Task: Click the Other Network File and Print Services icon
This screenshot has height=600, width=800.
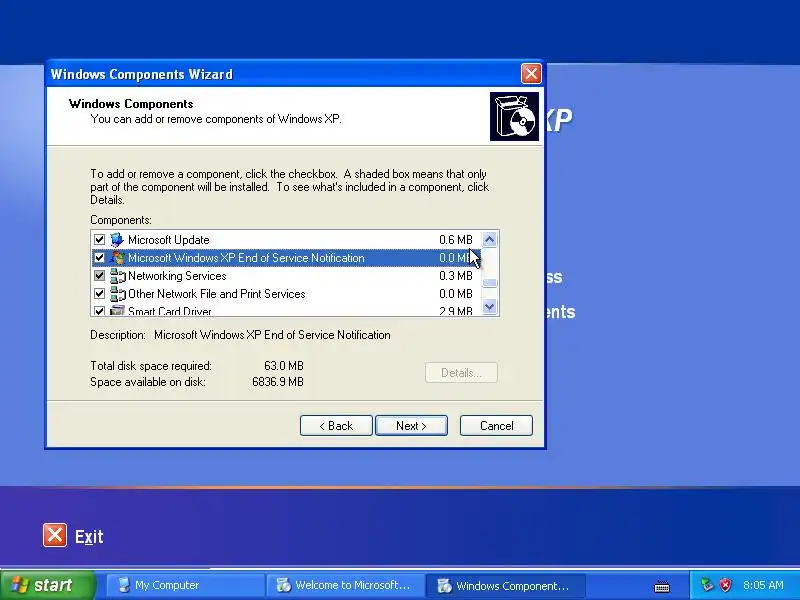Action: click(118, 294)
